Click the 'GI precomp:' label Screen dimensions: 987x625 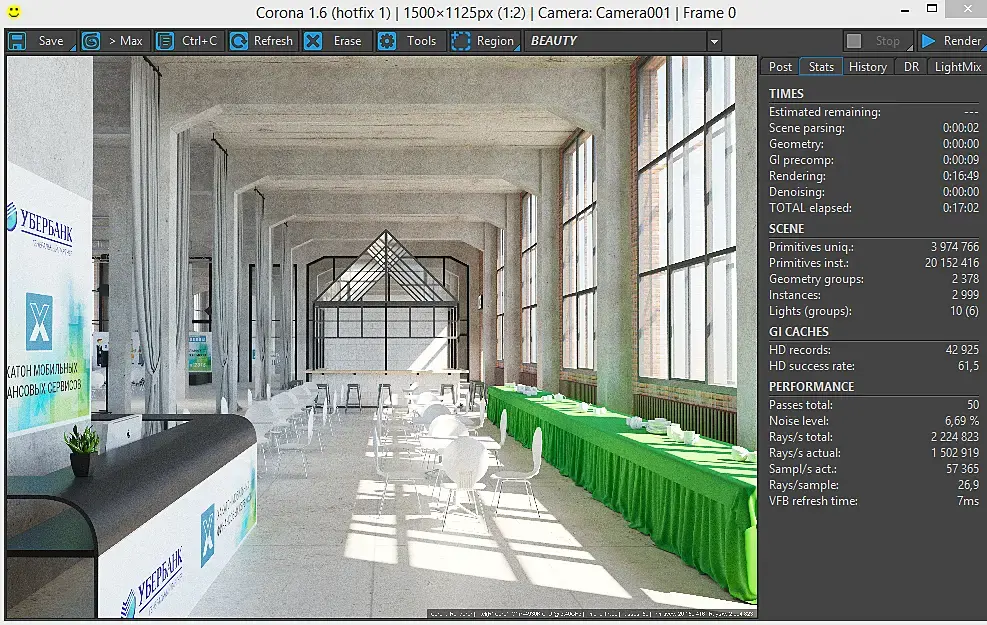tap(801, 160)
